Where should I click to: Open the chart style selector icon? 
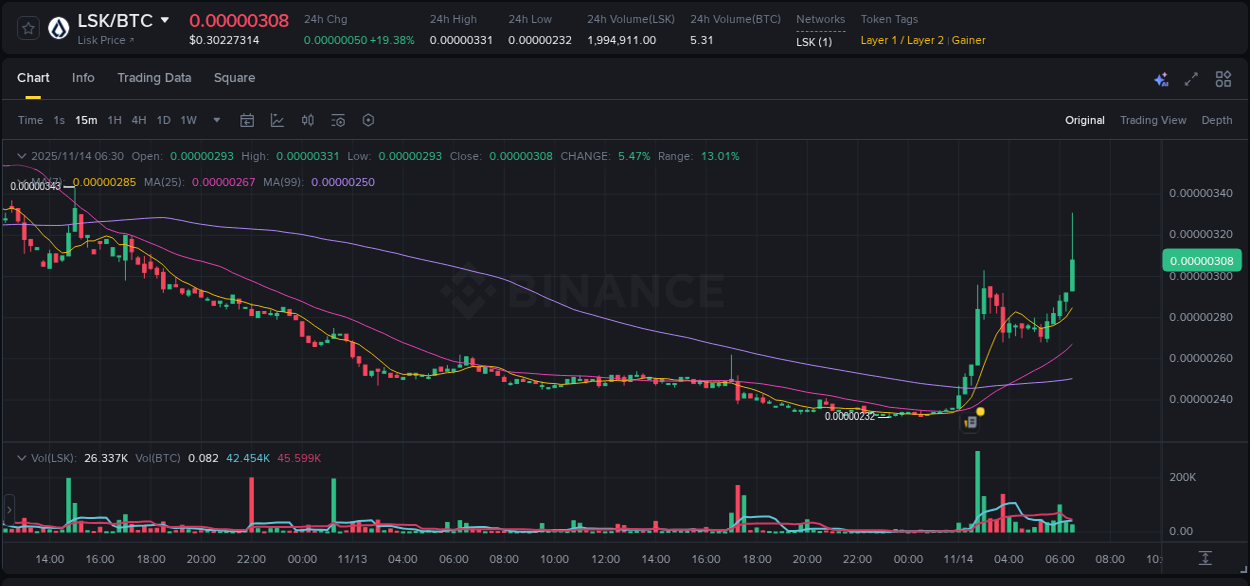click(277, 120)
